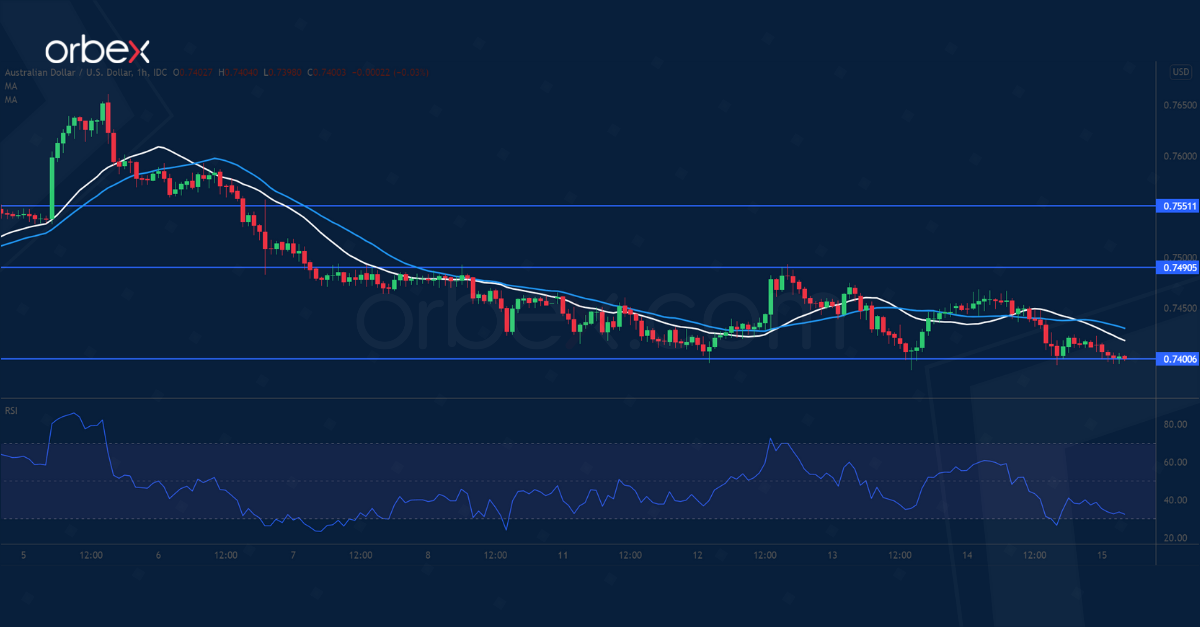Viewport: 1200px width, 627px height.
Task: Click the 0.74006 price level tag
Action: coord(1177,358)
